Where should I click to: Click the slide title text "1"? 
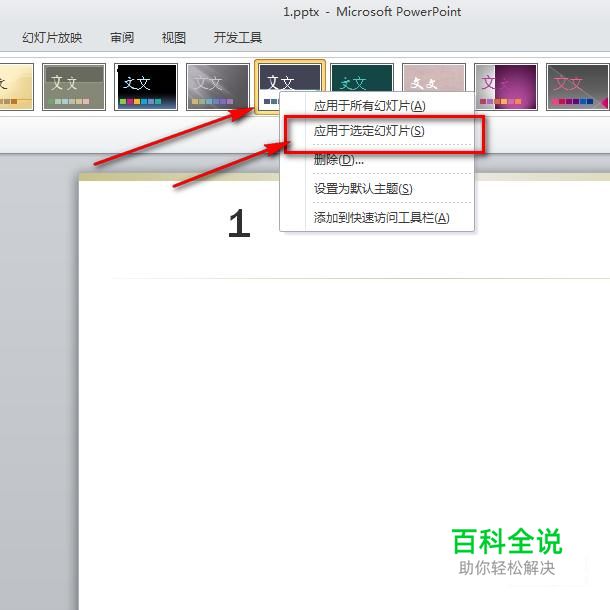coord(239,223)
